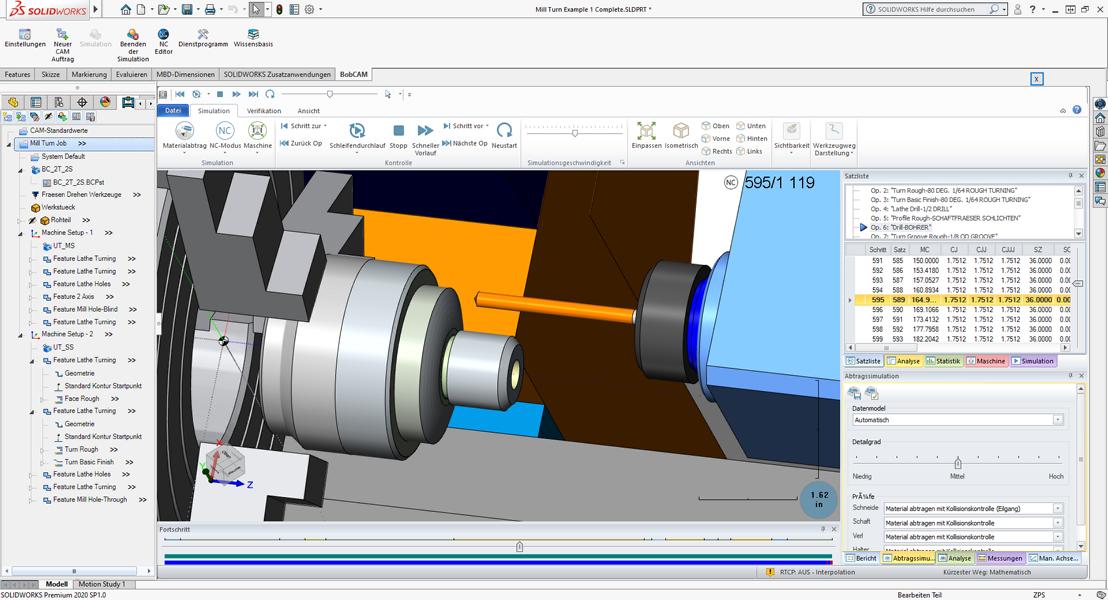Image resolution: width=1108 pixels, height=600 pixels.
Task: Set the view to Links
Action: pos(749,151)
